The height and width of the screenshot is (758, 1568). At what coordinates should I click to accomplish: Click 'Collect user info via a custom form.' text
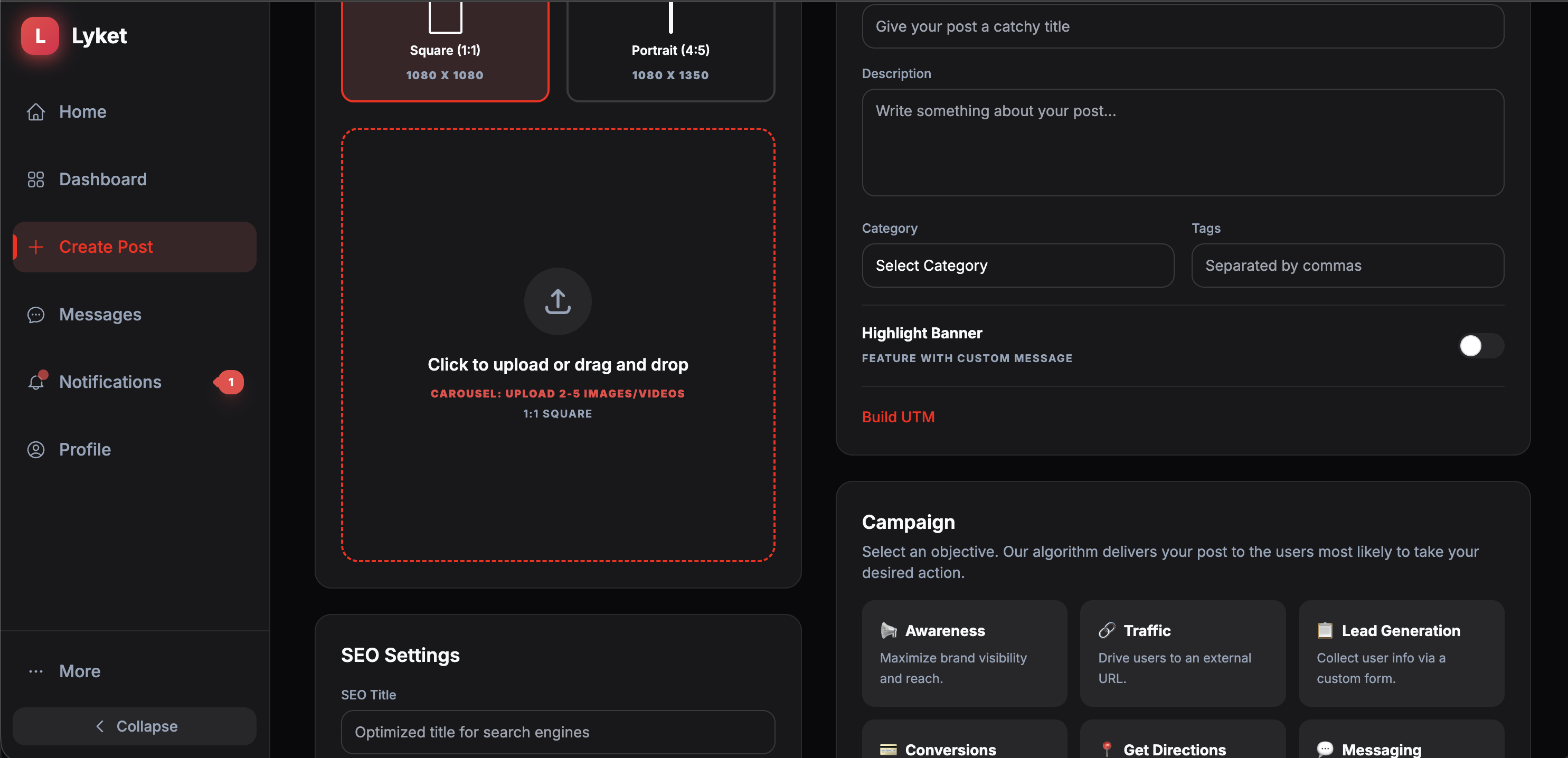point(1381,669)
